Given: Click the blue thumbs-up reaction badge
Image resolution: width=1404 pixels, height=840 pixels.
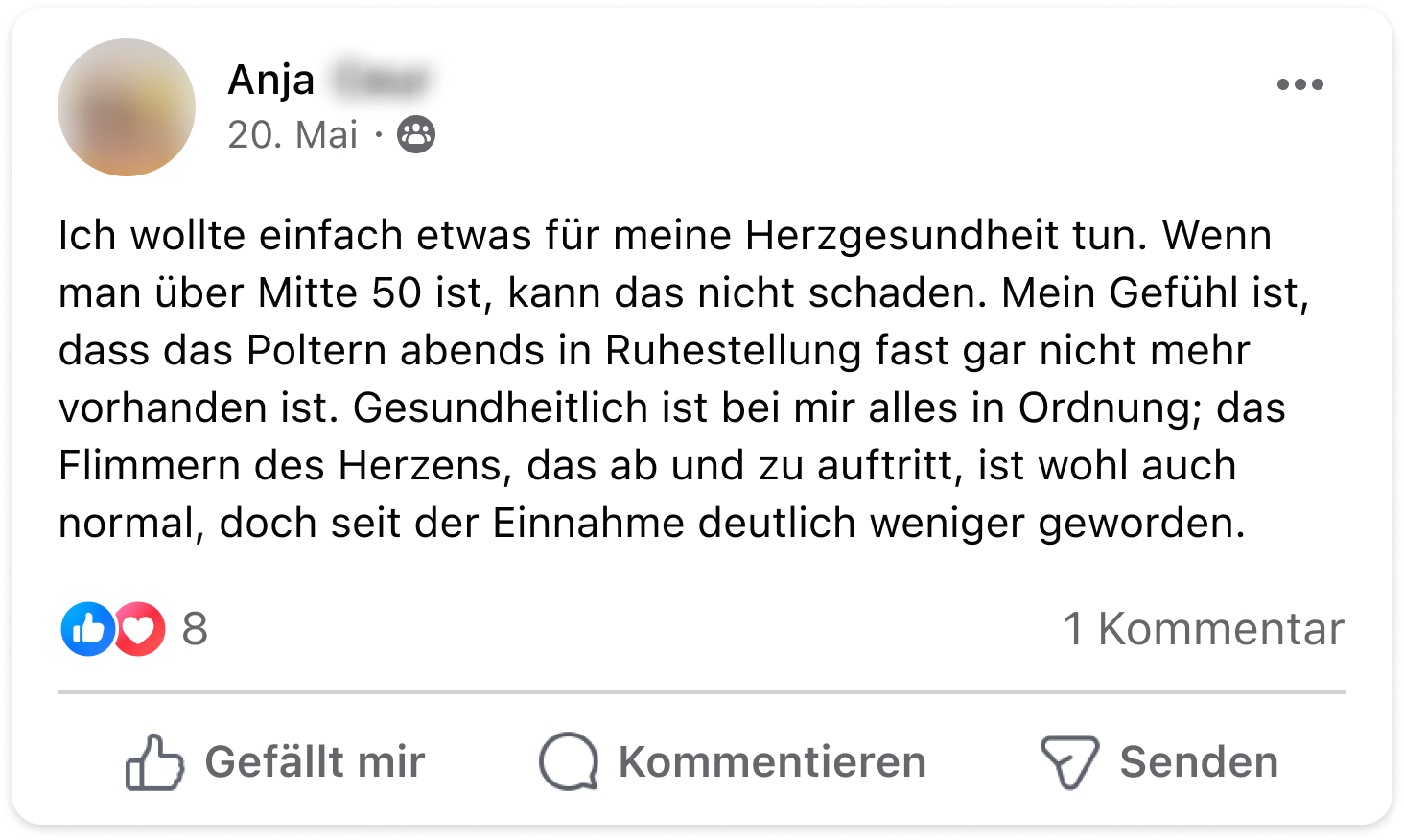Looking at the screenshot, I should tap(87, 629).
